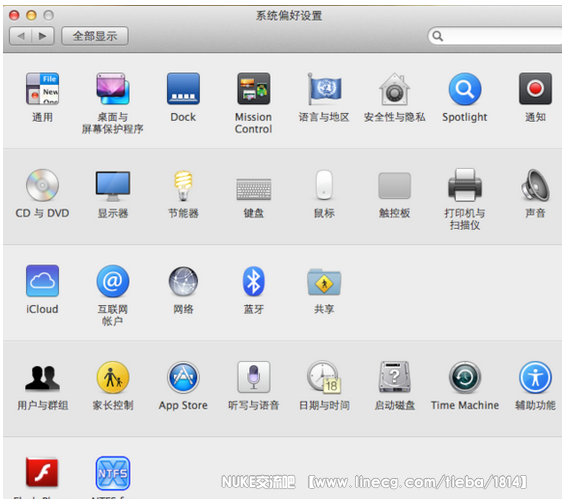Image resolution: width=562 pixels, height=499 pixels.
Task: Open 安全性与隐私 preferences
Action: click(x=394, y=89)
